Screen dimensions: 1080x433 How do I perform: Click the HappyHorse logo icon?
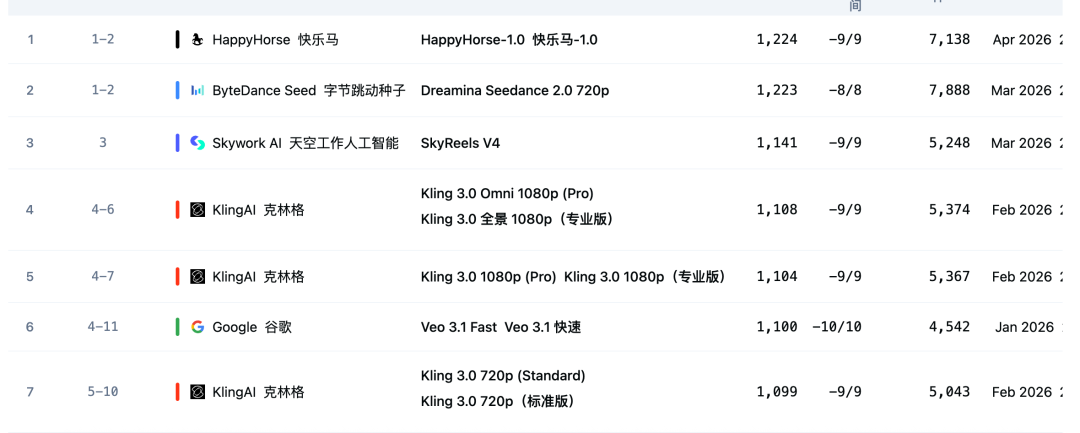click(x=198, y=40)
